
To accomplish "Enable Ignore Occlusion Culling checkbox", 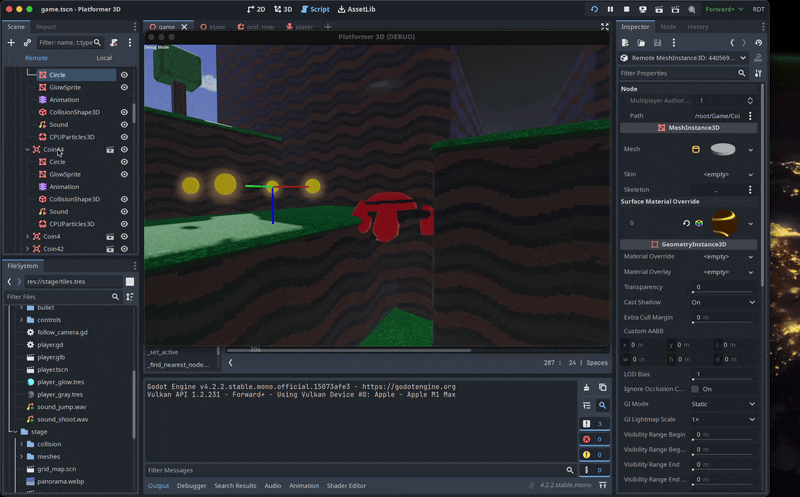I will pos(694,388).
